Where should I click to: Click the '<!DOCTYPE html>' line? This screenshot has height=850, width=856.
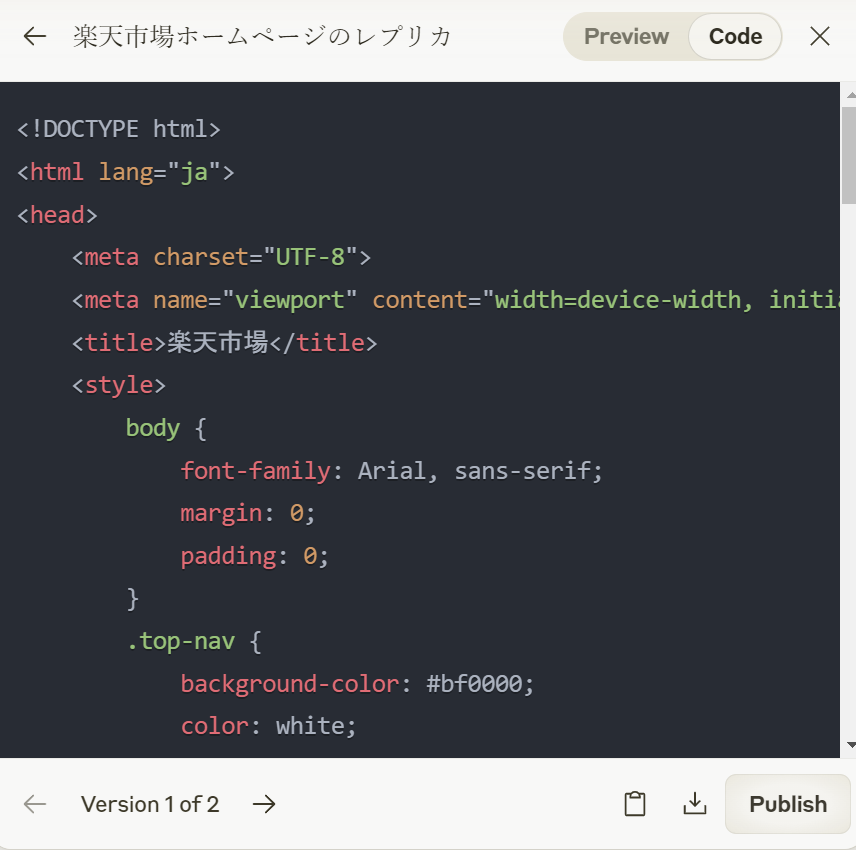tap(119, 129)
